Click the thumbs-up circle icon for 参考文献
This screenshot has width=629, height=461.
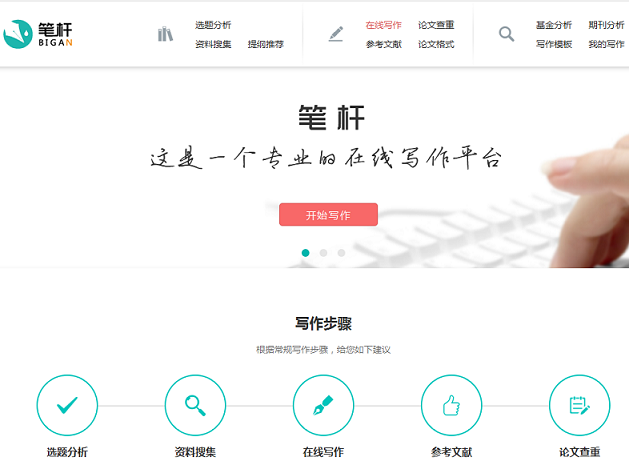coord(451,405)
